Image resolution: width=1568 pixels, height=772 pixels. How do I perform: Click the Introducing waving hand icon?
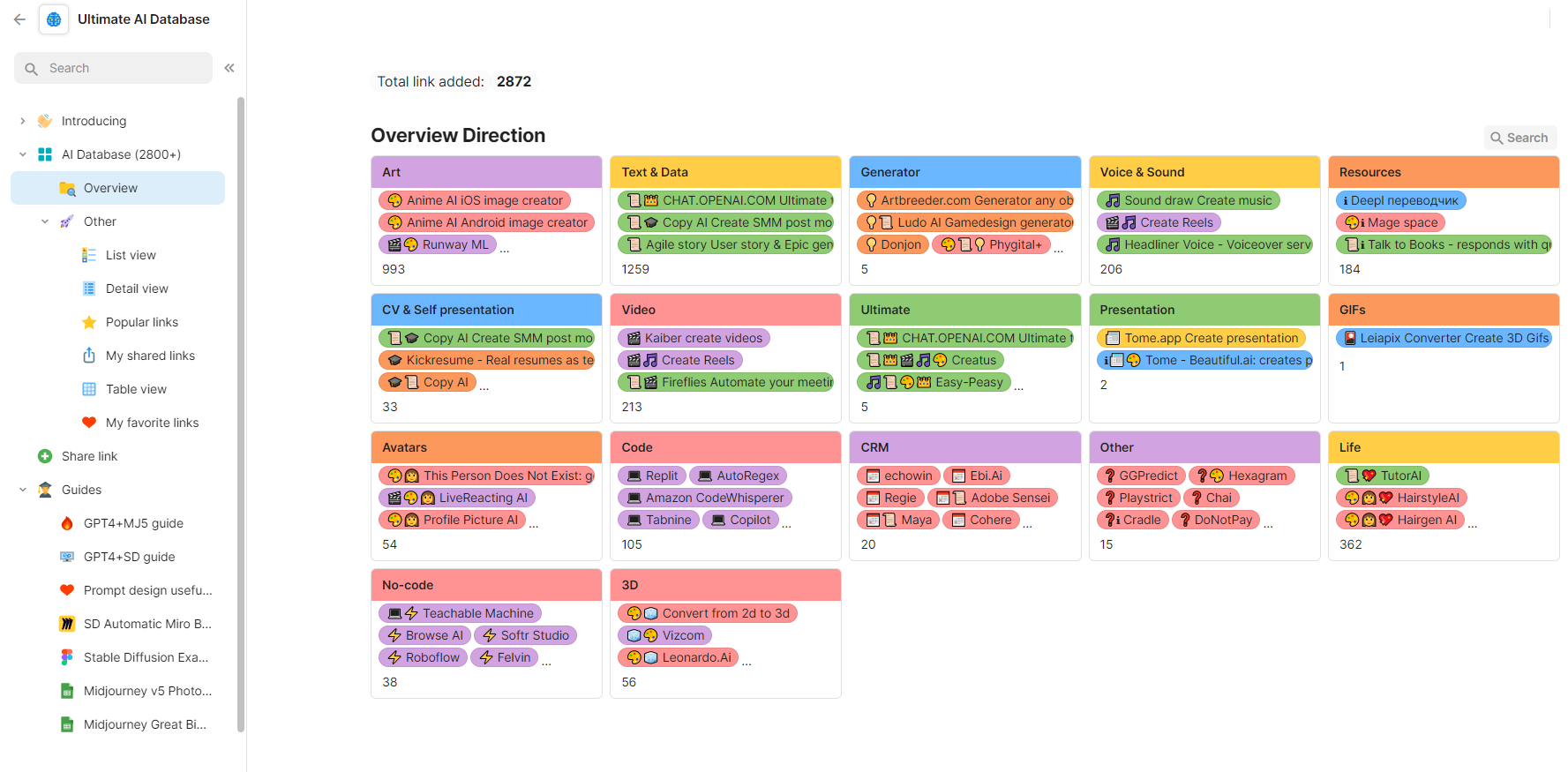pos(45,121)
